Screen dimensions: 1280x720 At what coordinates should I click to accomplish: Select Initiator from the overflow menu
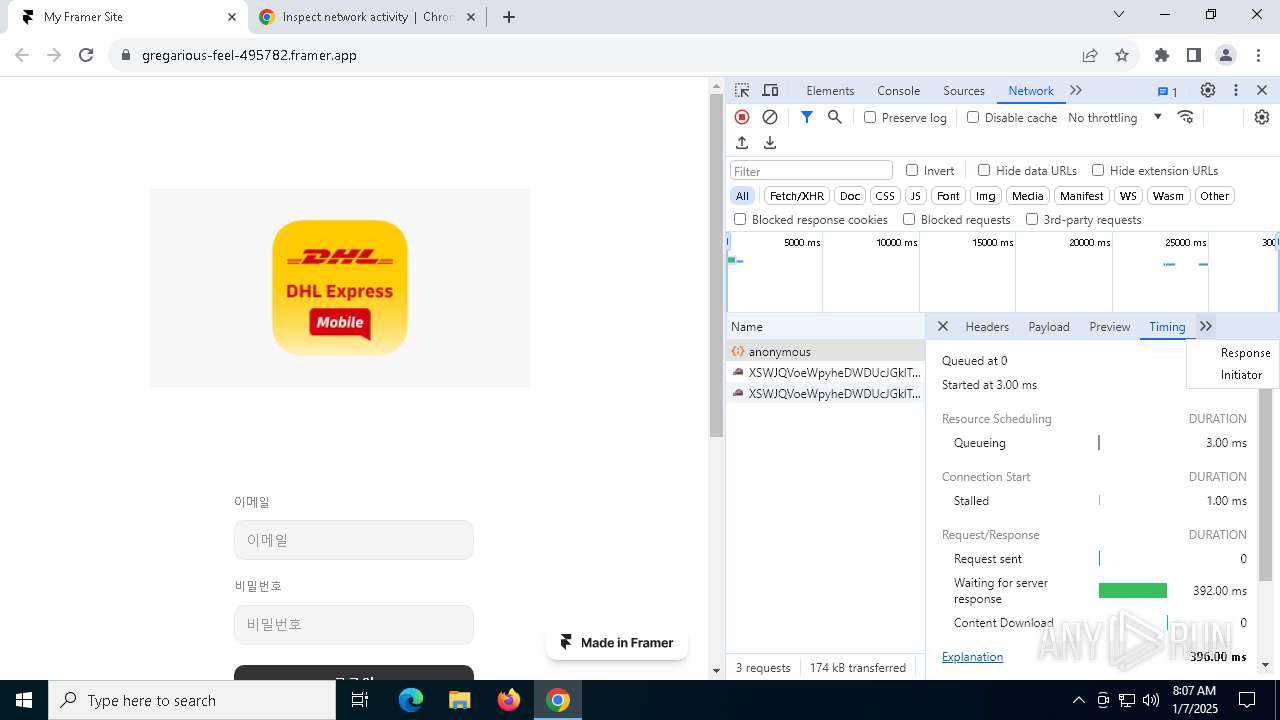1233,375
